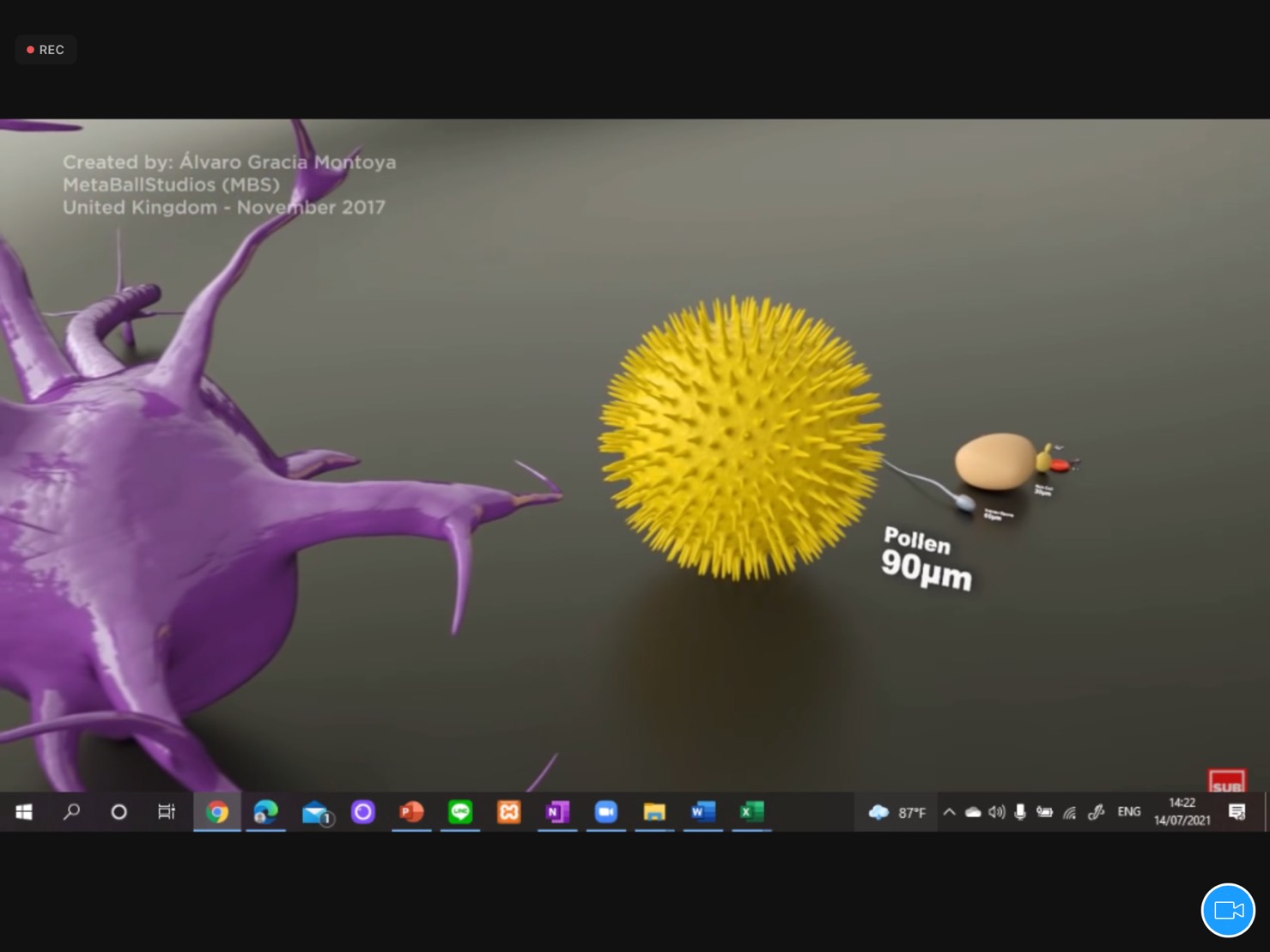Viewport: 1270px width, 952px height.
Task: Click 'MetaBallStudios (MBS)' credit text
Action: (x=171, y=185)
